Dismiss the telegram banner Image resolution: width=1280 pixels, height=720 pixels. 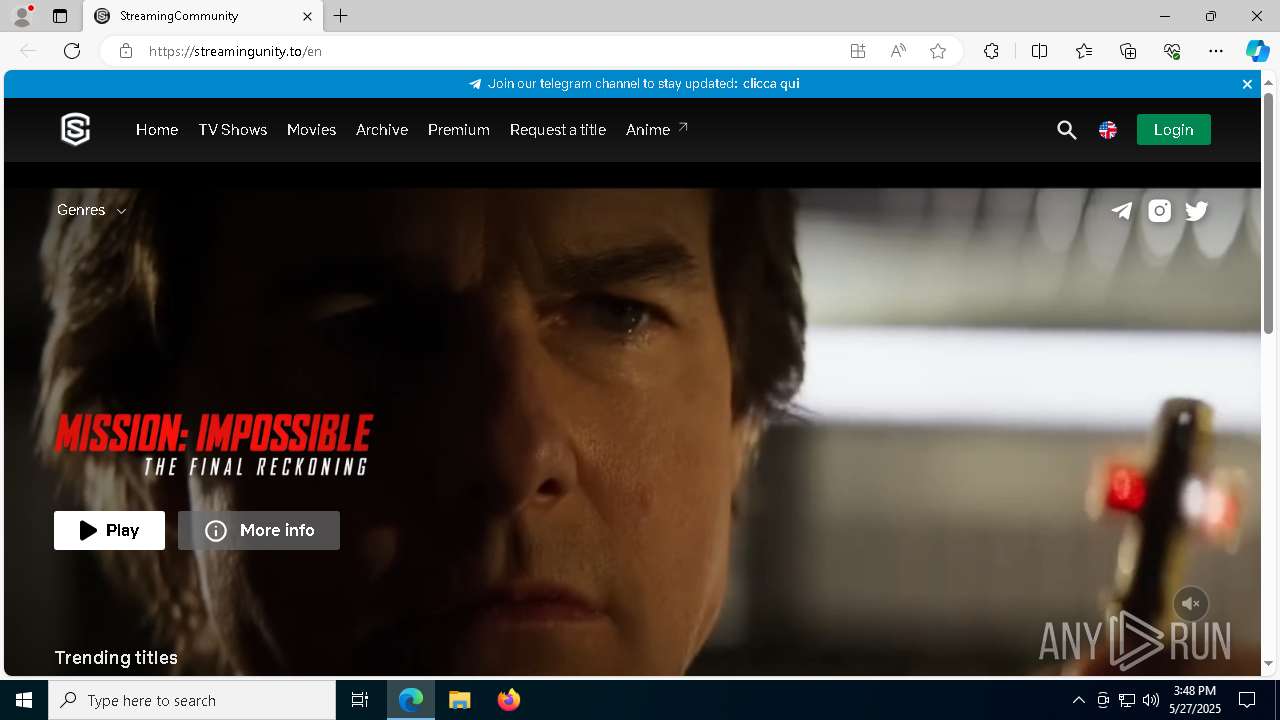pyautogui.click(x=1247, y=84)
